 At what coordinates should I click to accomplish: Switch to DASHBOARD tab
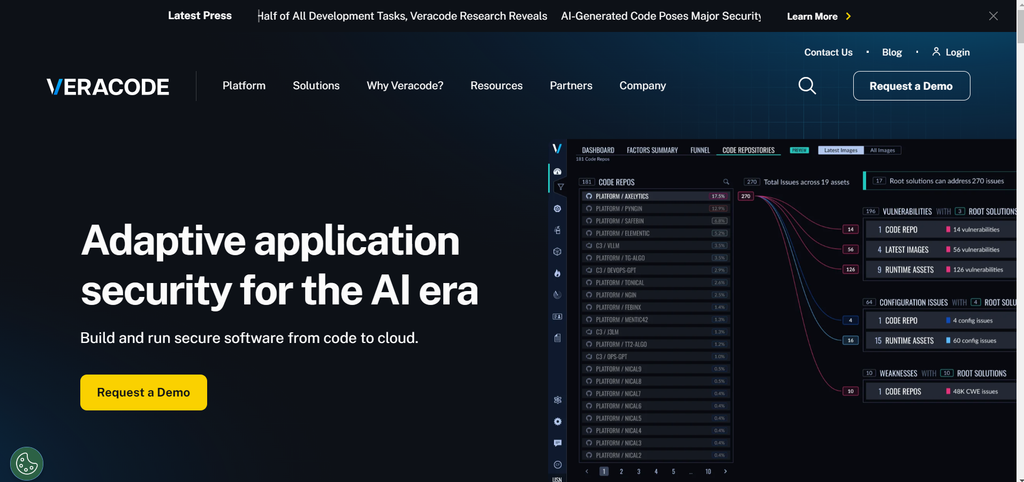(598, 150)
